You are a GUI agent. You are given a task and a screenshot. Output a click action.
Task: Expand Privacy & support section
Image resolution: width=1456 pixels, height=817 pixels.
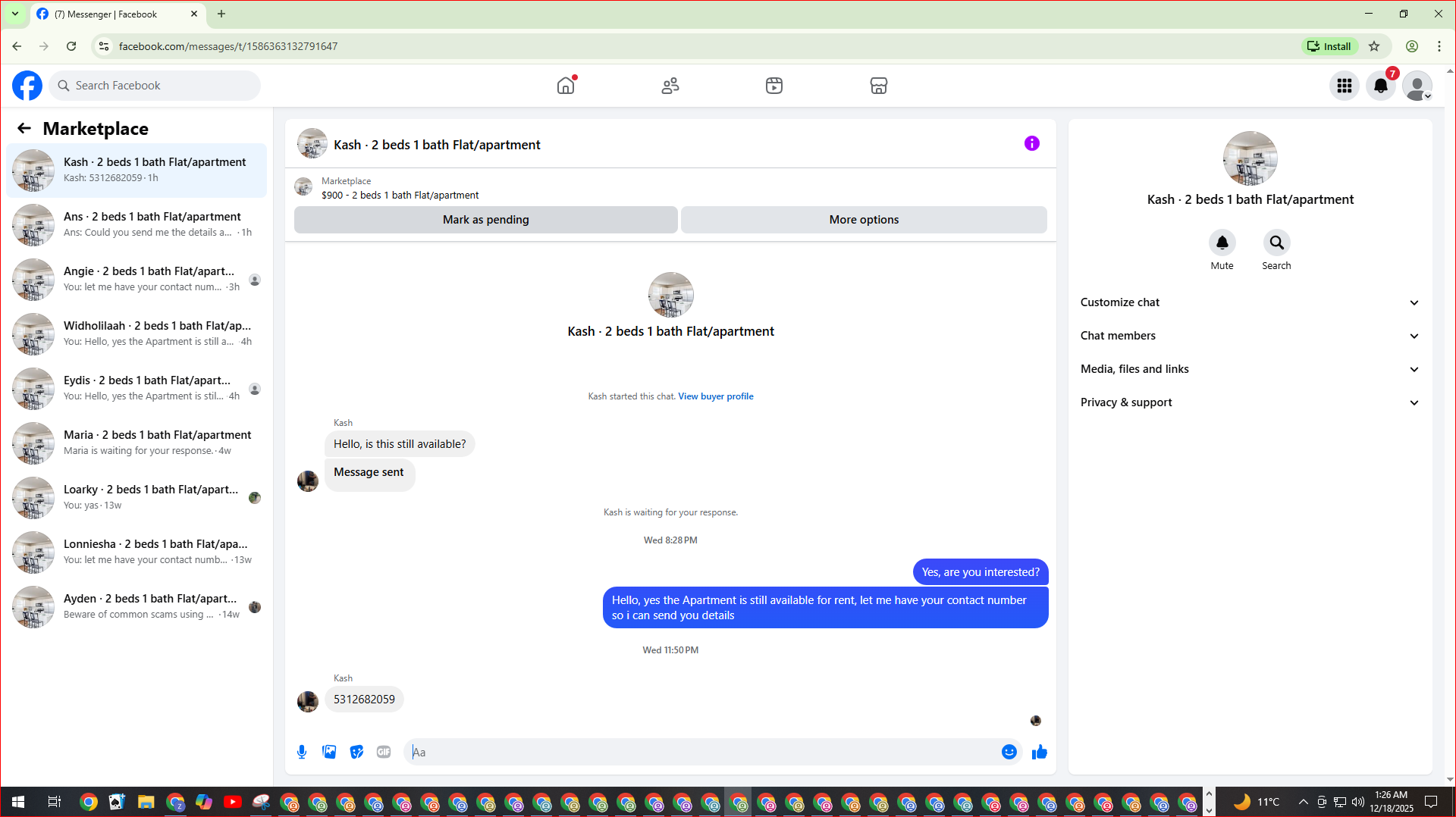[x=1250, y=402]
